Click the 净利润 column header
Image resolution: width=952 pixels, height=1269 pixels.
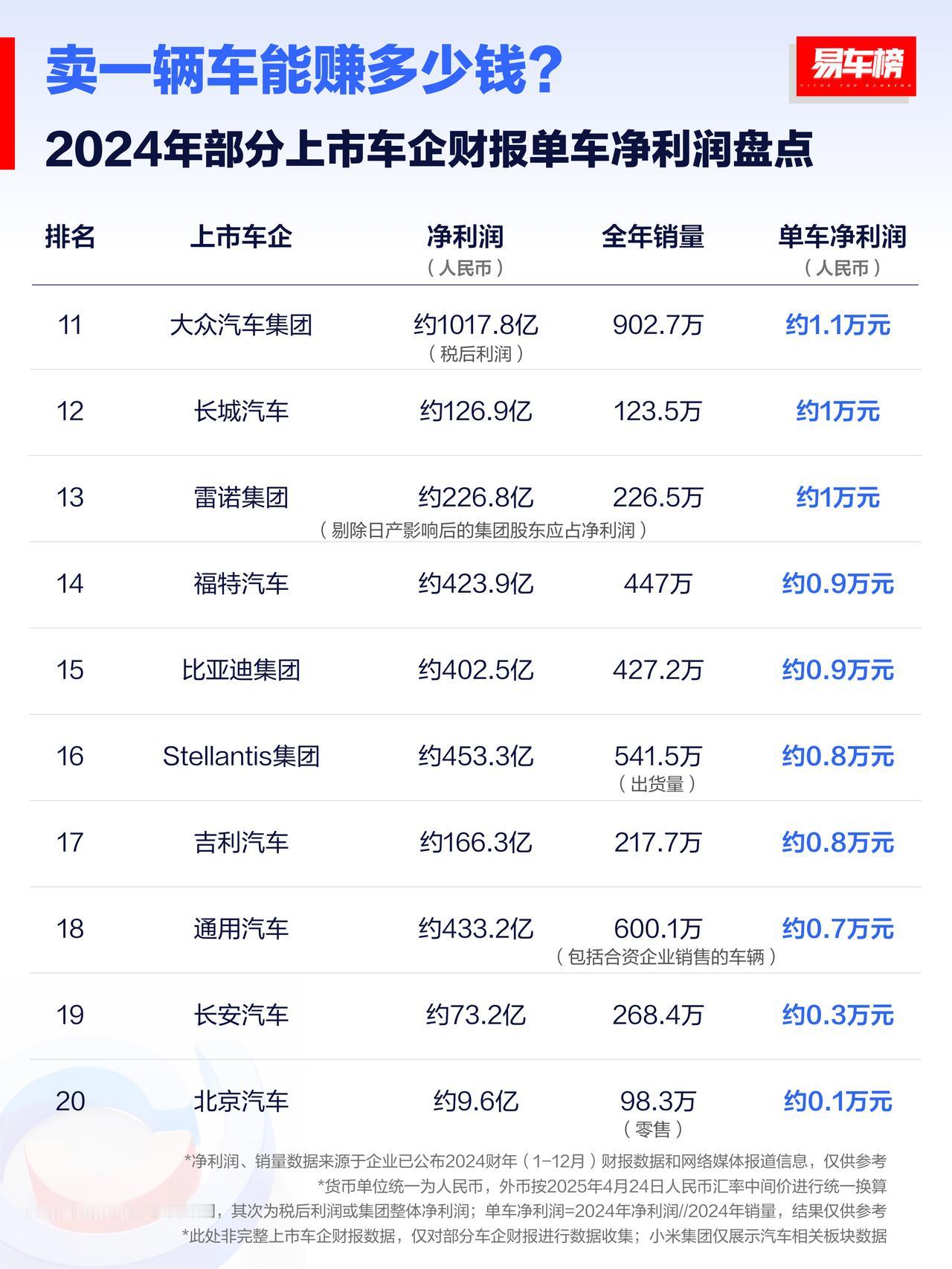click(x=466, y=237)
